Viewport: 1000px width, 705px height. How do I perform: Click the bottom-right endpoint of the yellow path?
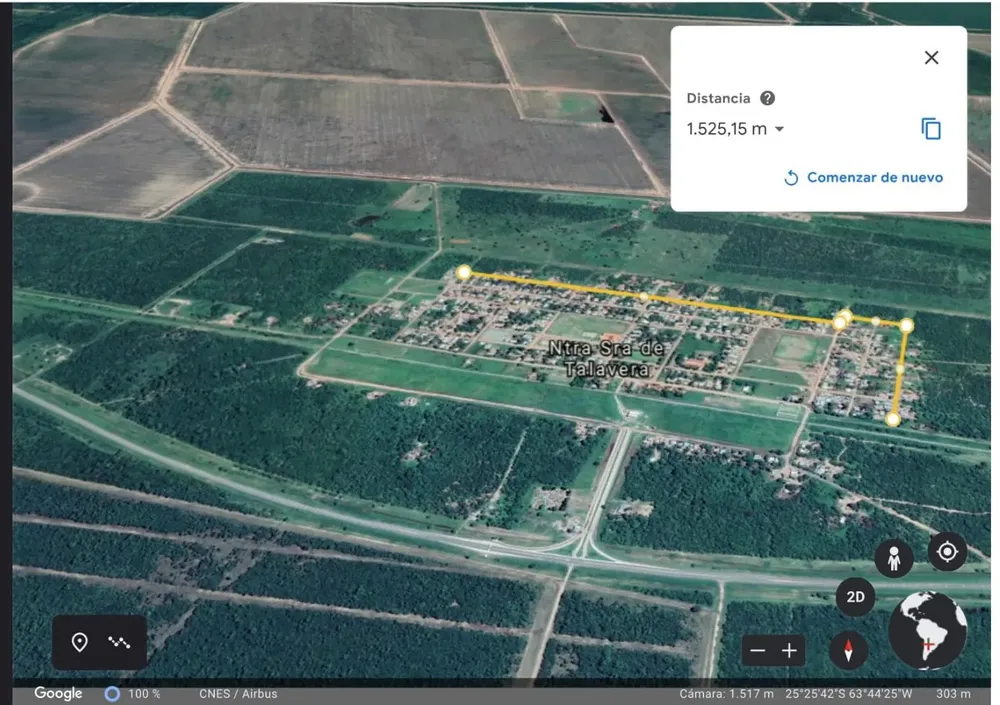(893, 419)
